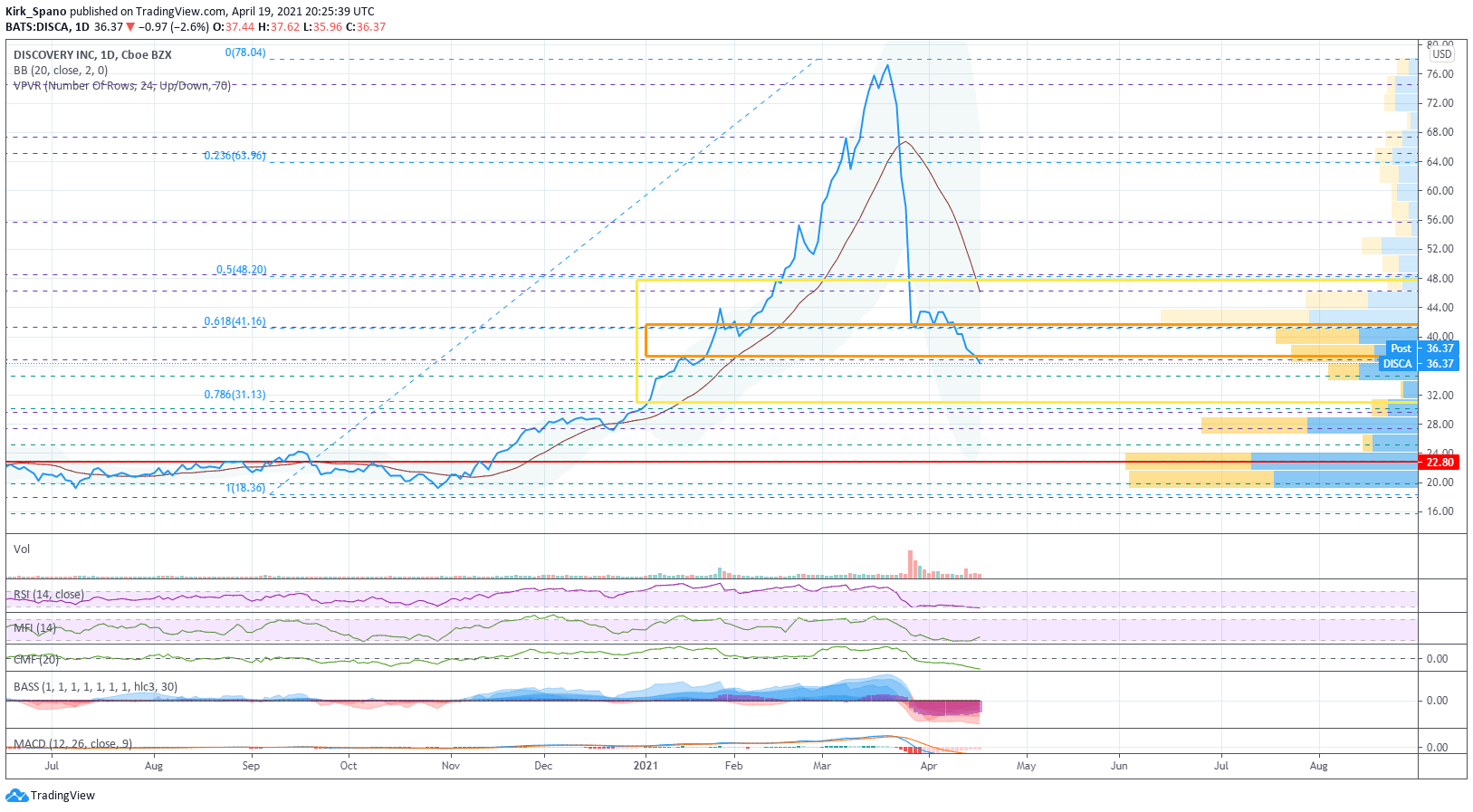Click the 64.00 price axis value

tap(1440, 162)
